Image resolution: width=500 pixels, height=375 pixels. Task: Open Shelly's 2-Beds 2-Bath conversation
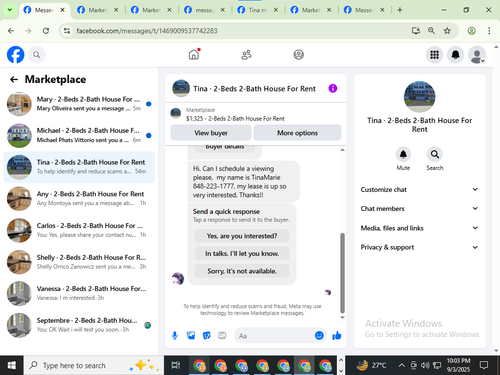tap(79, 262)
